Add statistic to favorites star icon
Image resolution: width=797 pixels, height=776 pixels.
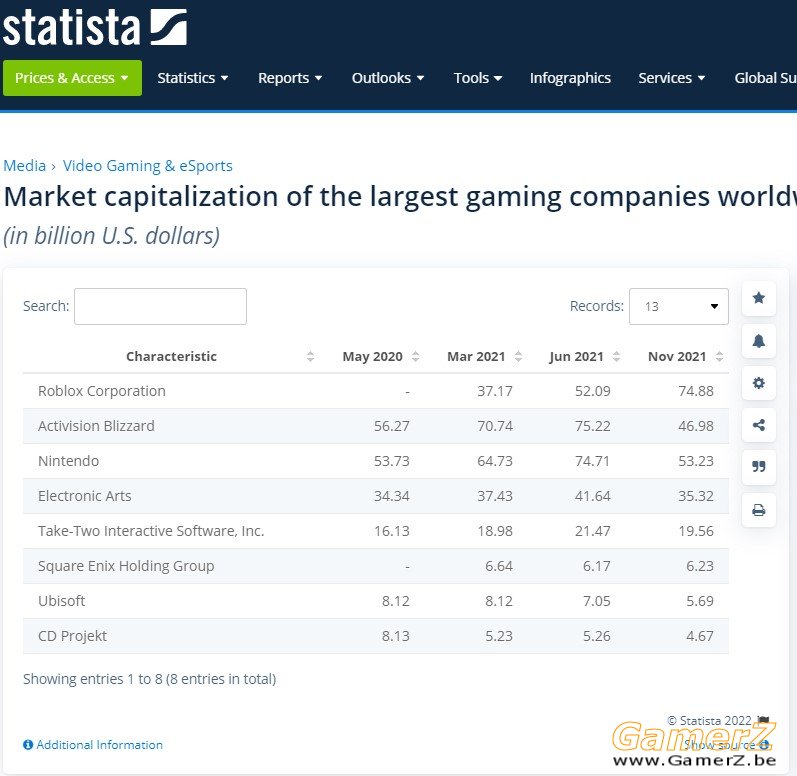(758, 298)
